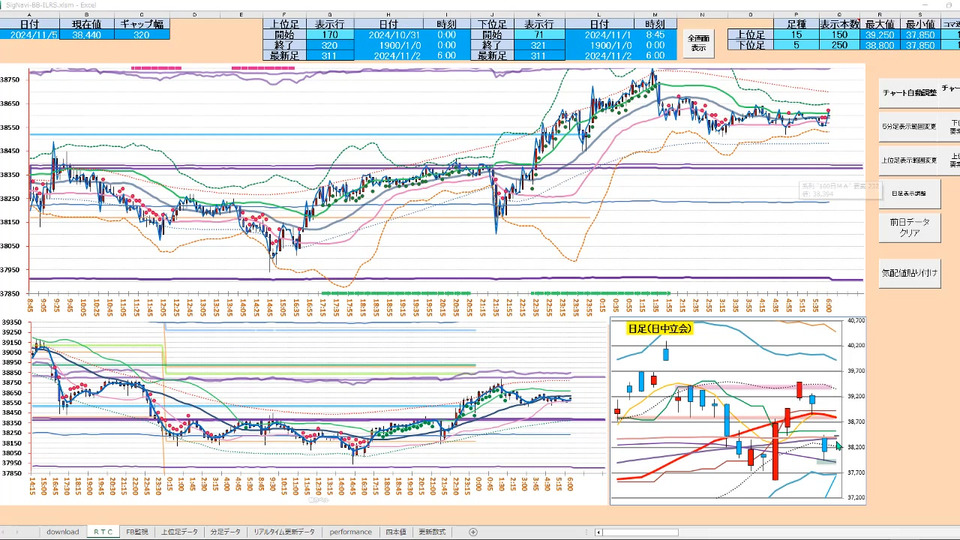960x540 pixels.
Task: Select 下位足 start time 8:45
Action: [x=654, y=35]
